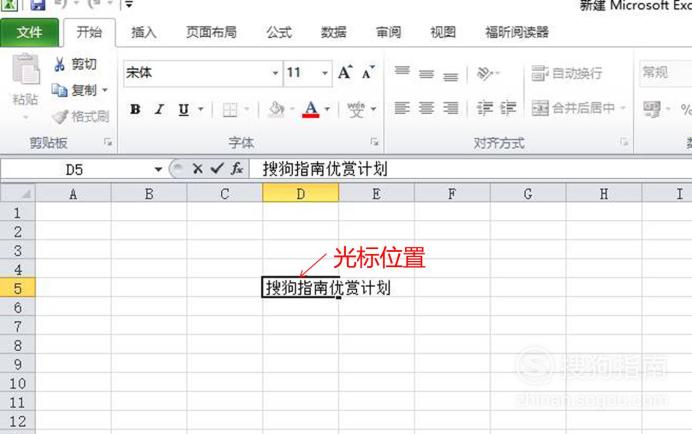Toggle Wrap Text (自动换行)
692x434 pixels.
pyautogui.click(x=567, y=73)
